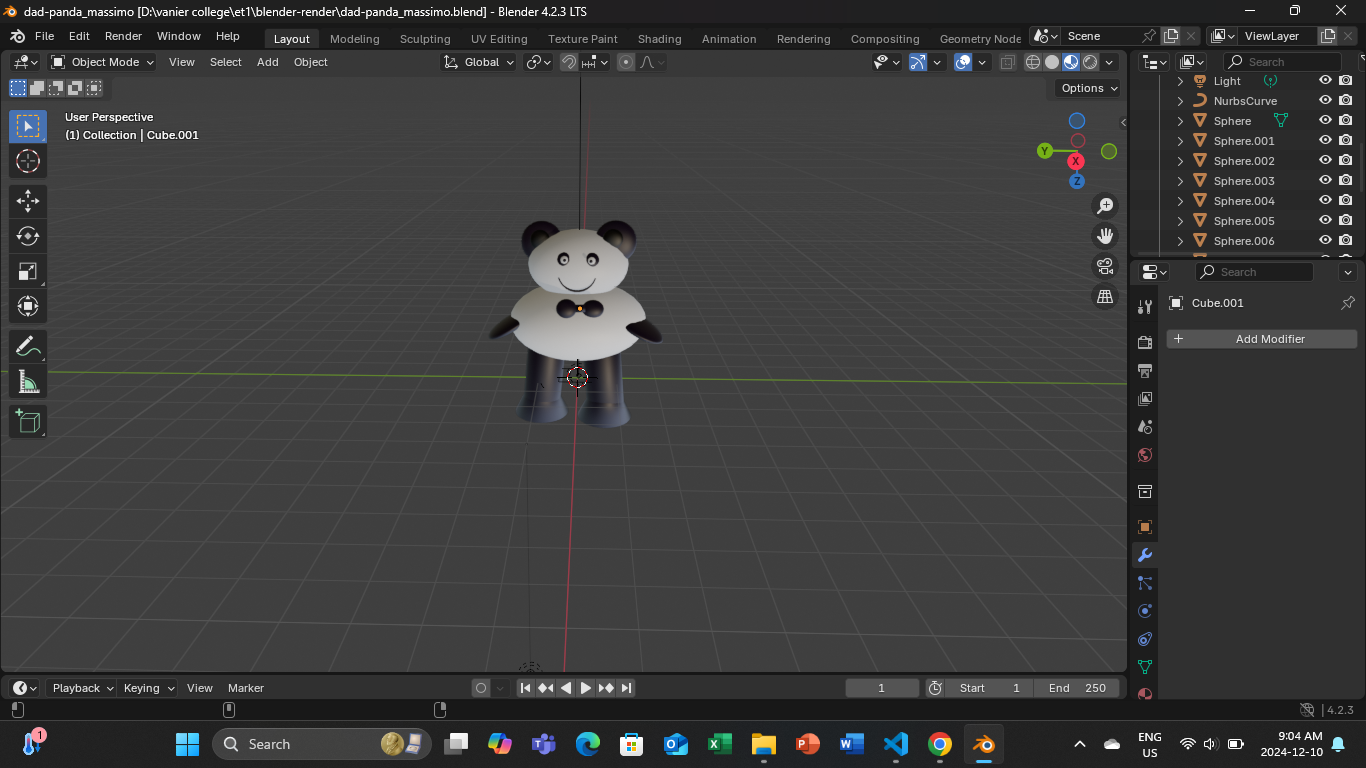This screenshot has height=768, width=1366.
Task: Open the Modifiers wrench properties tab
Action: point(1145,555)
